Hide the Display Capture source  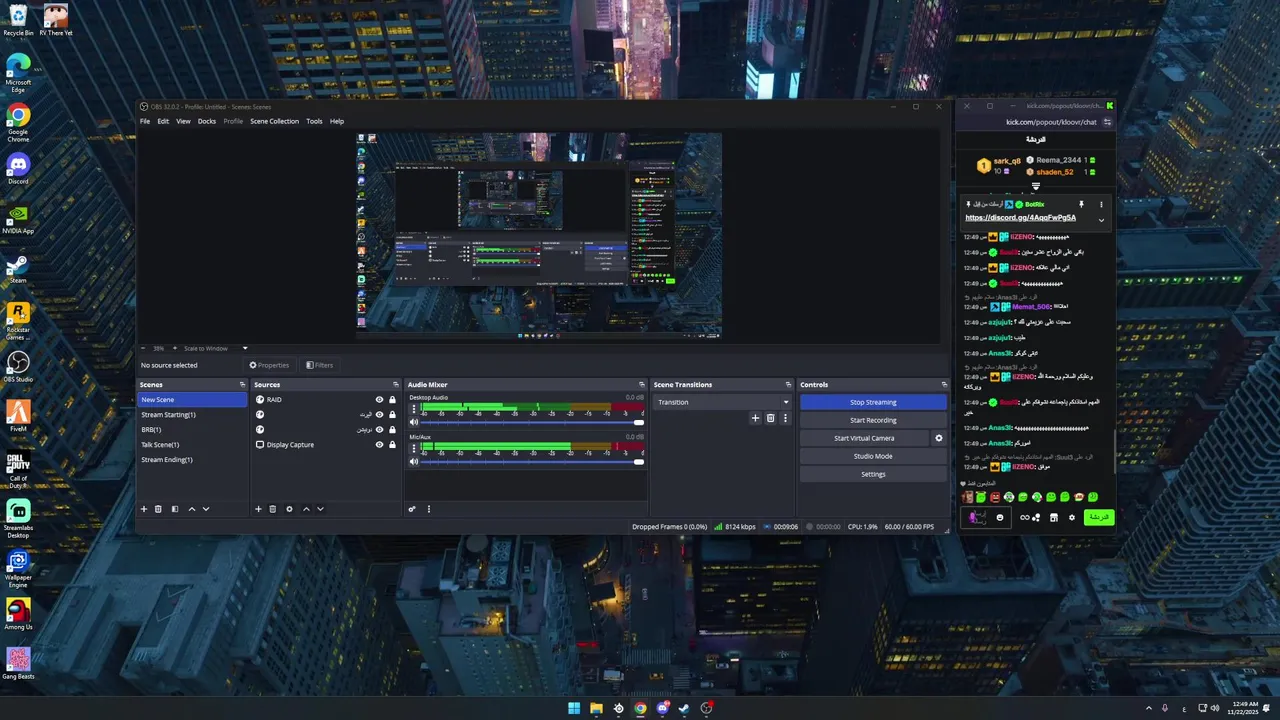379,445
